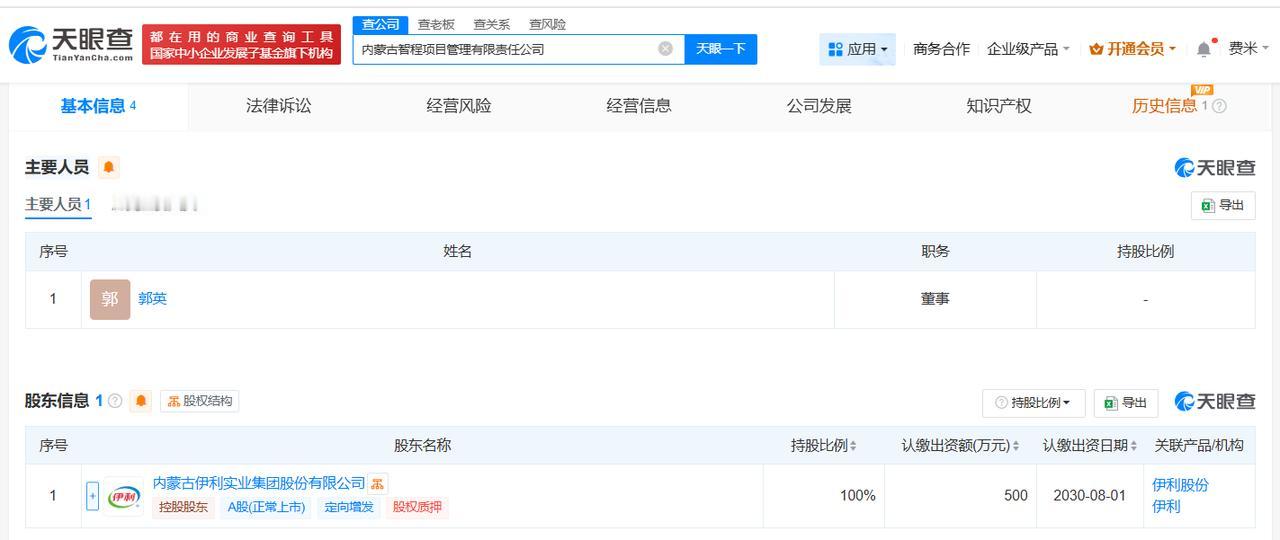The height and width of the screenshot is (540, 1280).
Task: Switch to the 经营风险 tab
Action: pyautogui.click(x=459, y=106)
